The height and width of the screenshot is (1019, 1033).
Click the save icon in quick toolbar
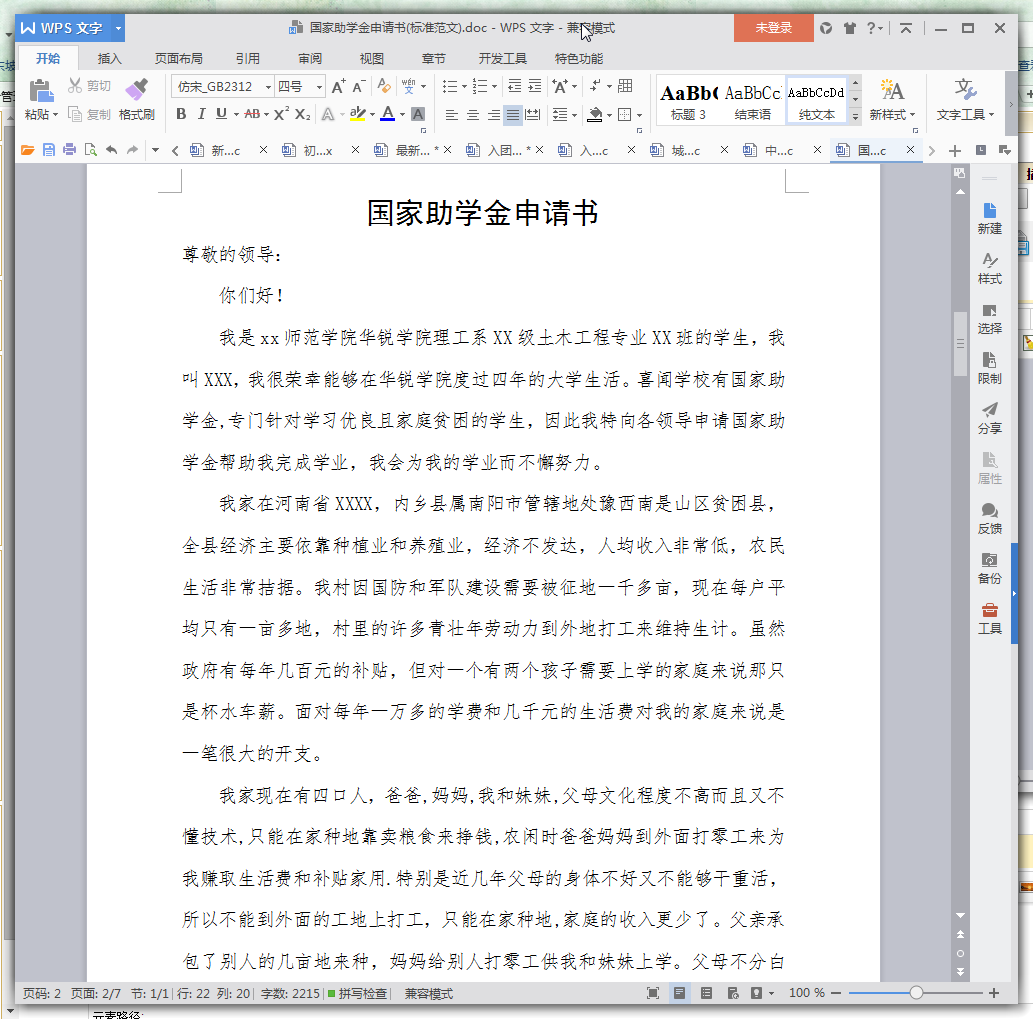[49, 150]
